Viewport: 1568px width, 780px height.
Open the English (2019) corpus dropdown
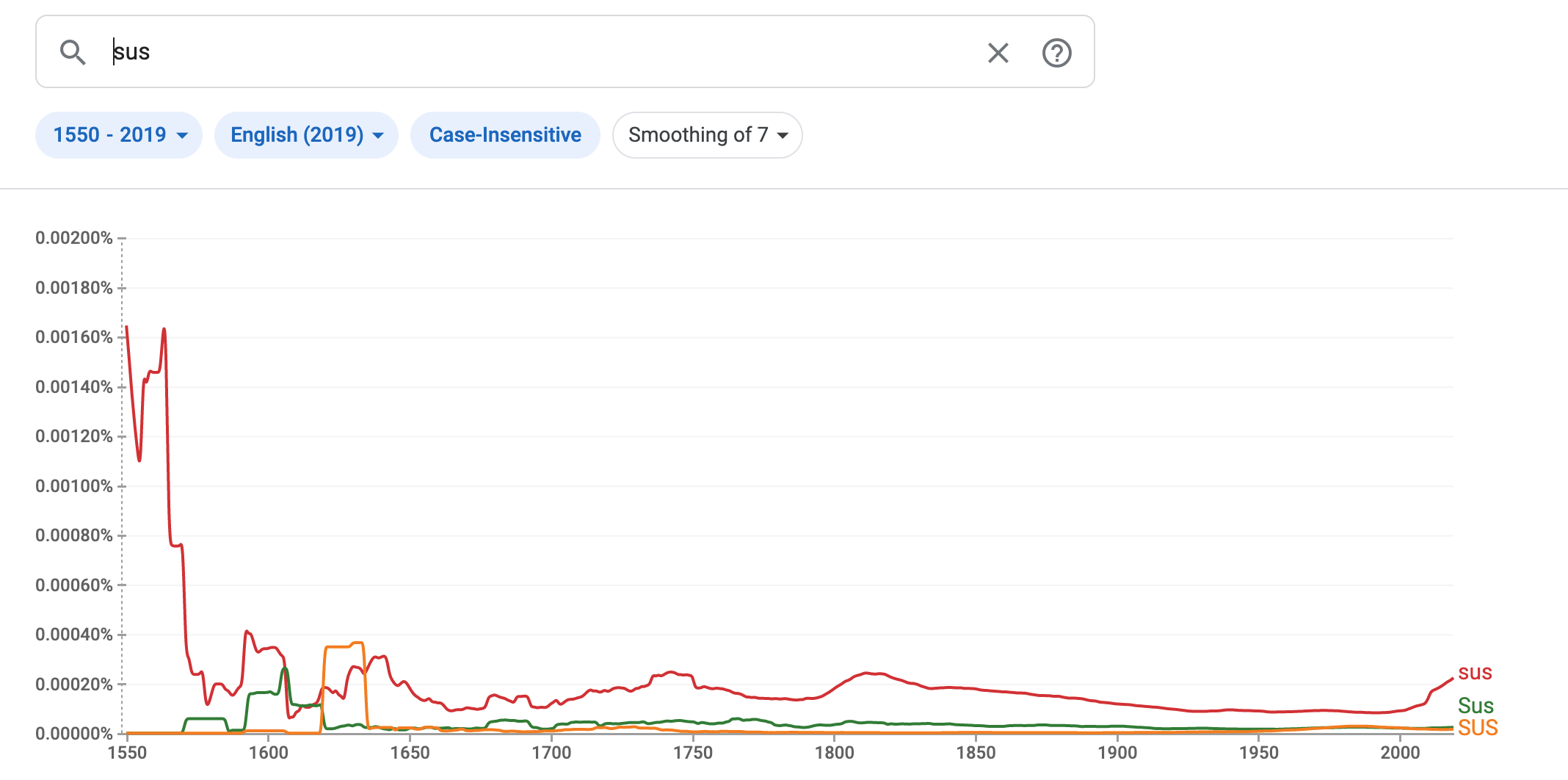[306, 135]
